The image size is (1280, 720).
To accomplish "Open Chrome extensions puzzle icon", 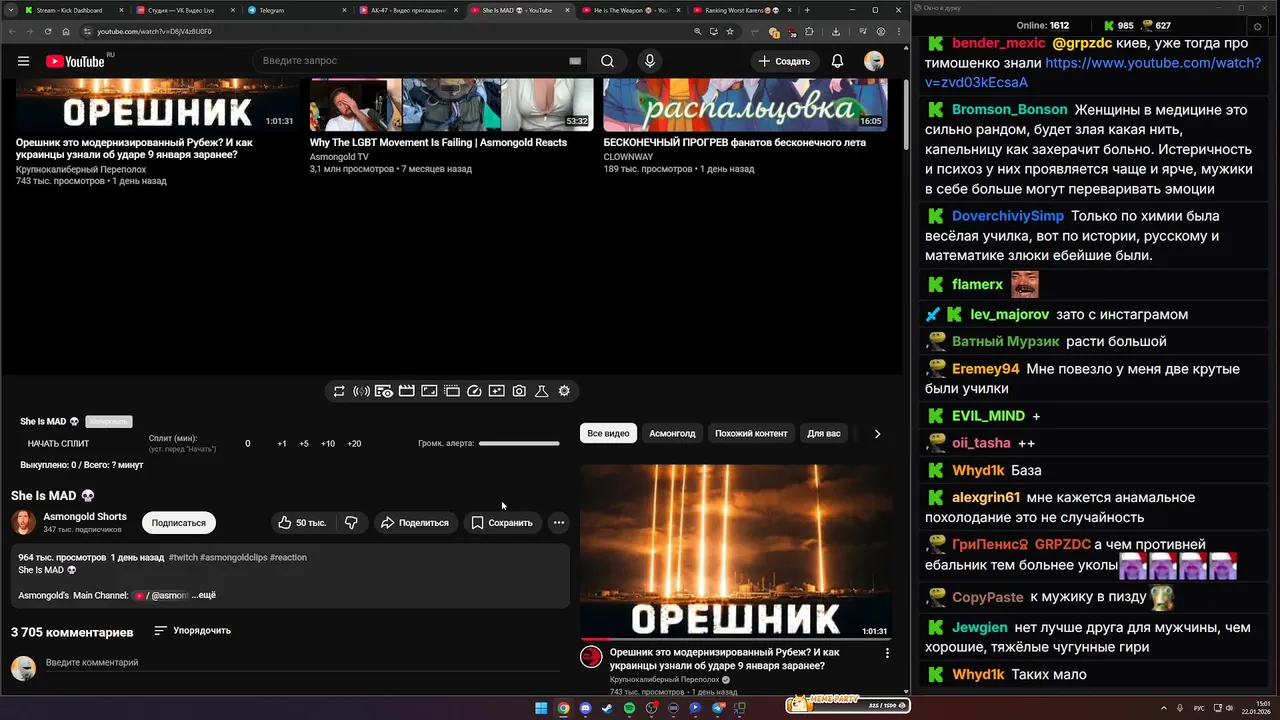I will (809, 31).
